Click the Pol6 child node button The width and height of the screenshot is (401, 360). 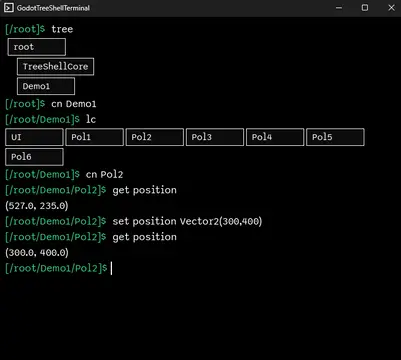coord(34,157)
